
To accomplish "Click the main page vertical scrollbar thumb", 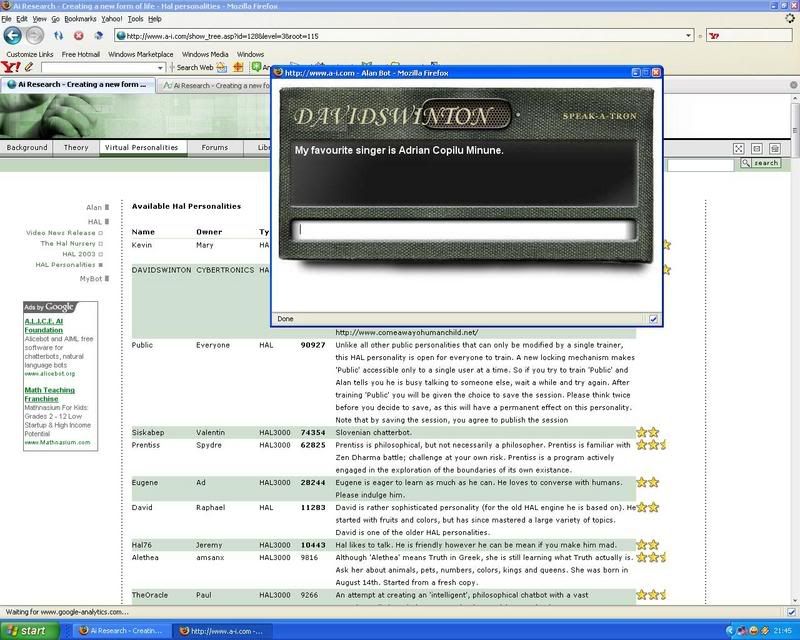I will [x=795, y=131].
